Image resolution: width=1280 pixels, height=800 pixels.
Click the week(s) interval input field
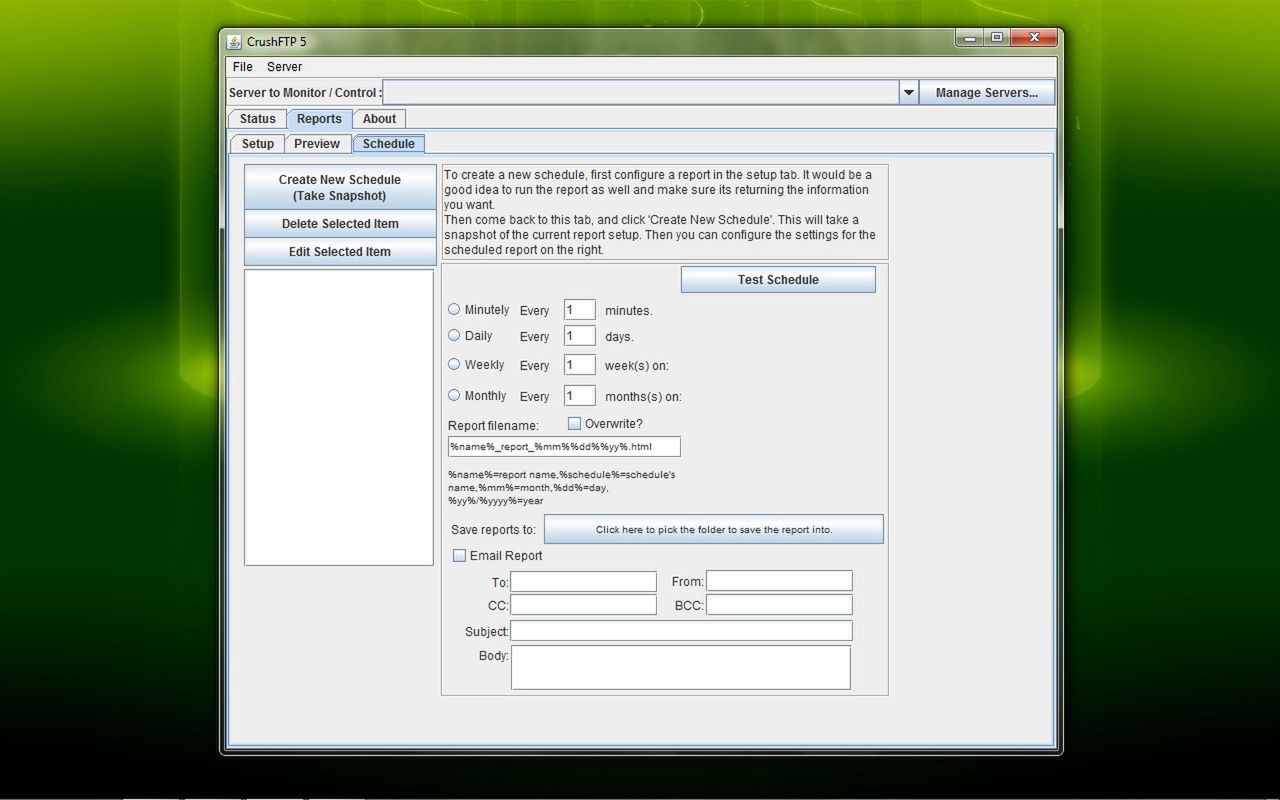580,365
